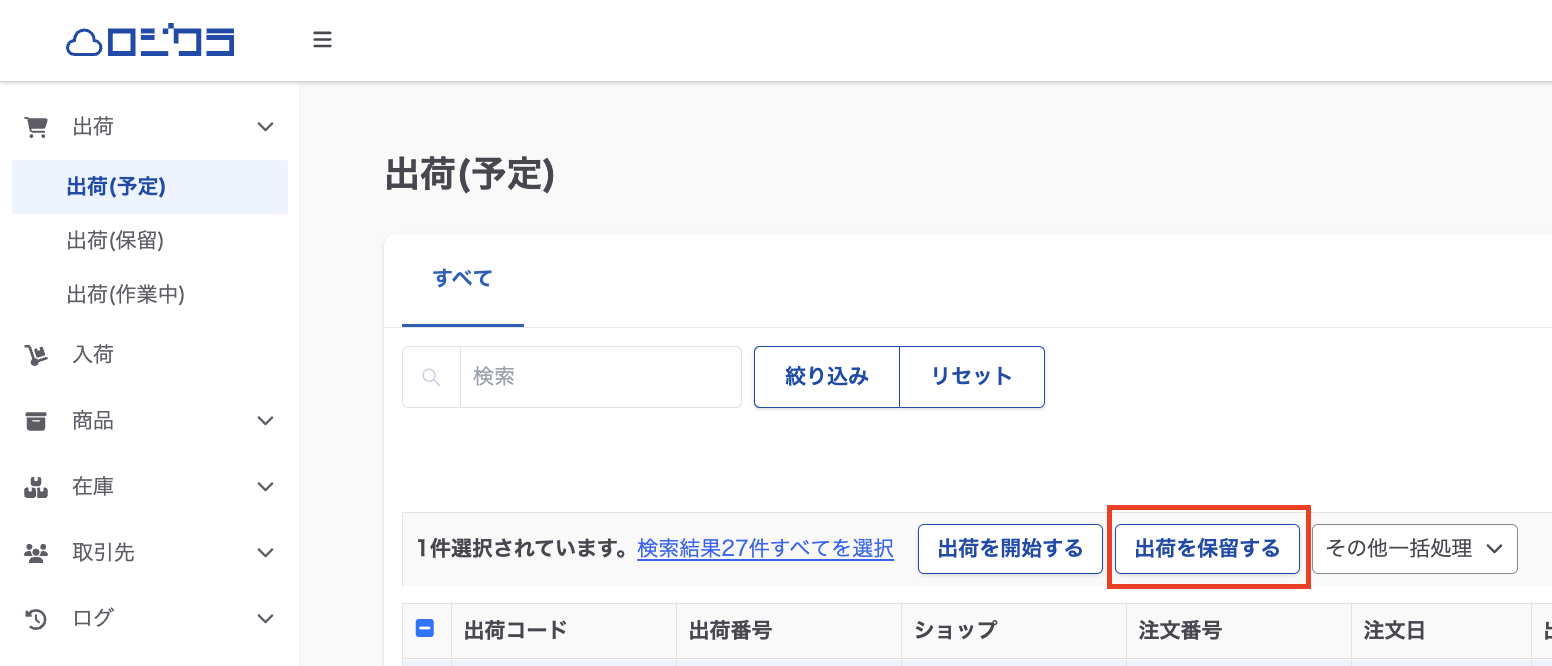Click the 検索 search input field

click(600, 377)
